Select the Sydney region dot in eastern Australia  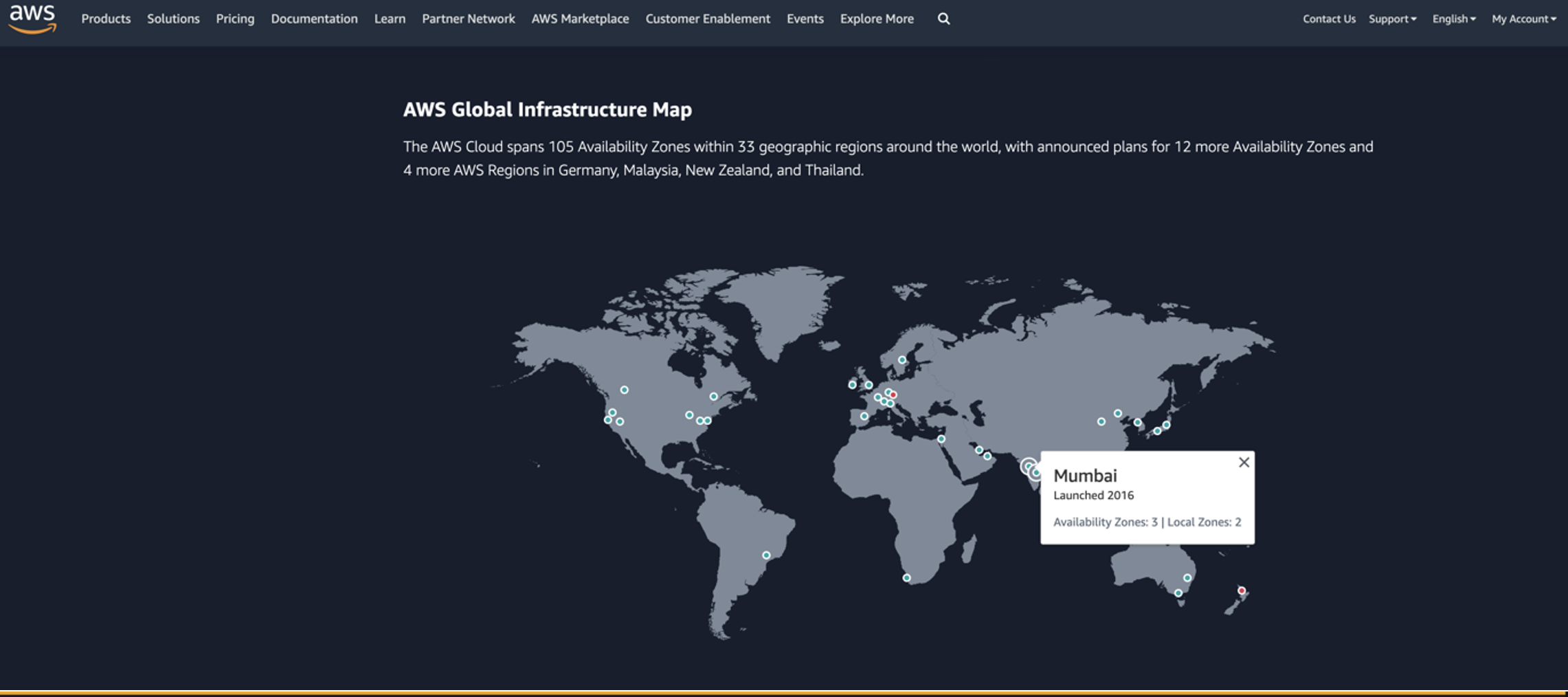coord(1187,578)
